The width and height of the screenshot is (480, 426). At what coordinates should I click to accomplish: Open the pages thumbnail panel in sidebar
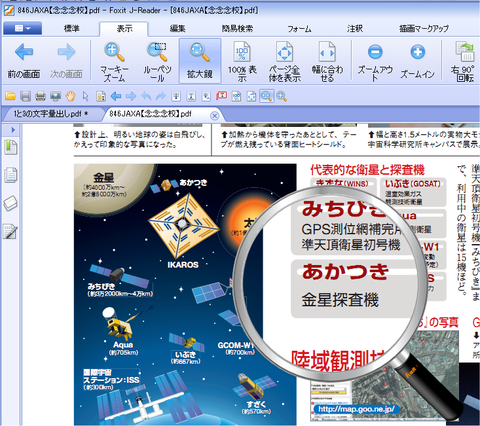pos(11,175)
